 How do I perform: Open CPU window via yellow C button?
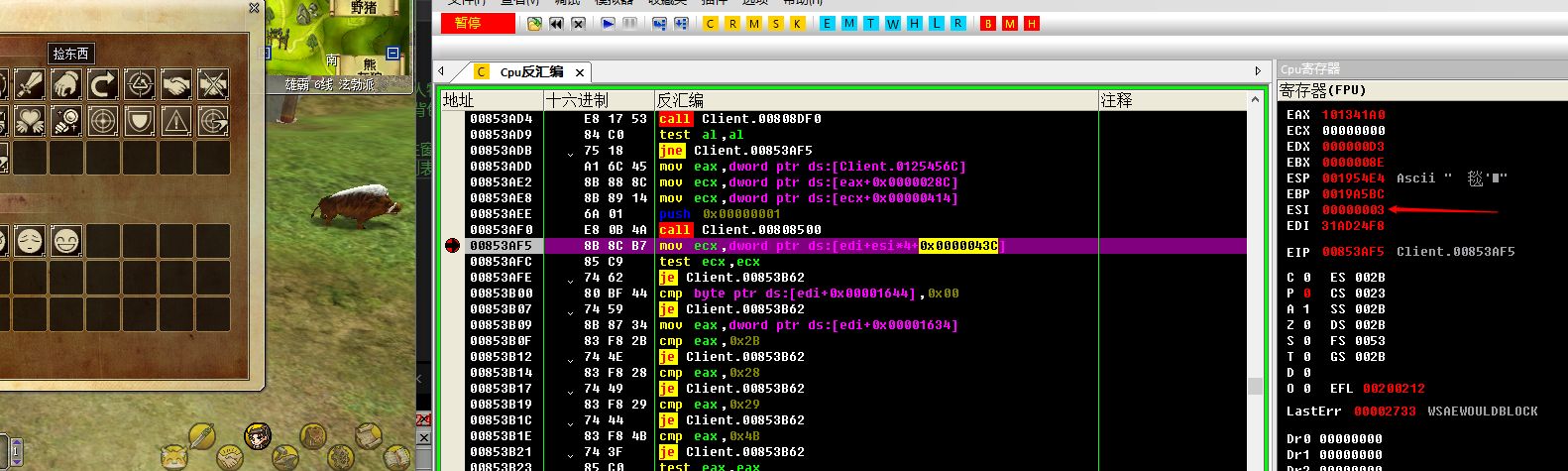tap(711, 23)
